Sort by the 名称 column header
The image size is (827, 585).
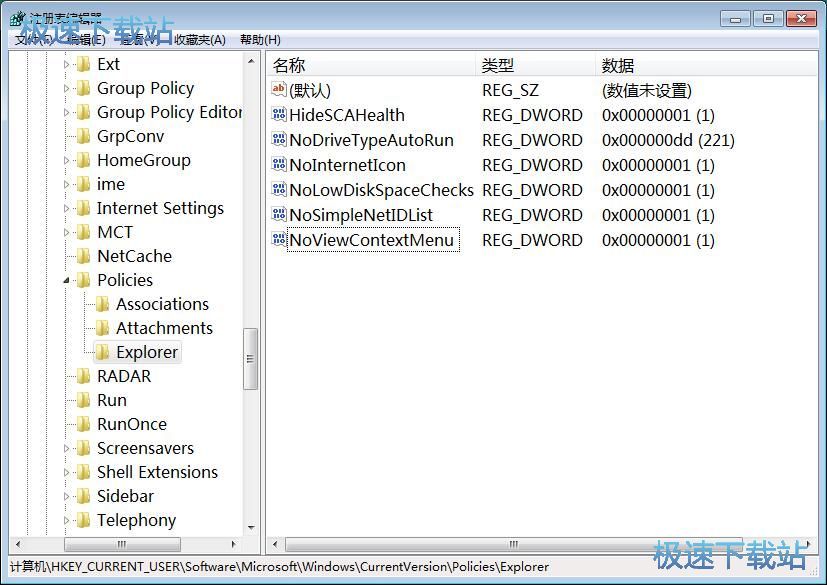[x=371, y=65]
